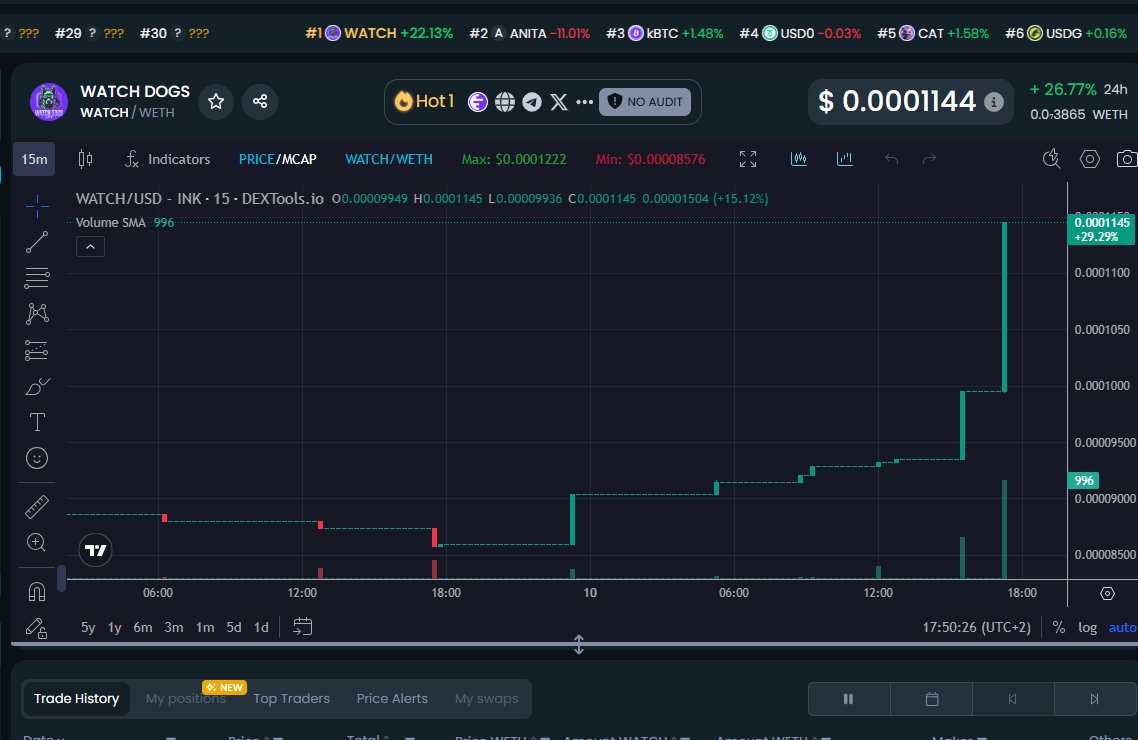Set chart range to 5d

click(234, 628)
